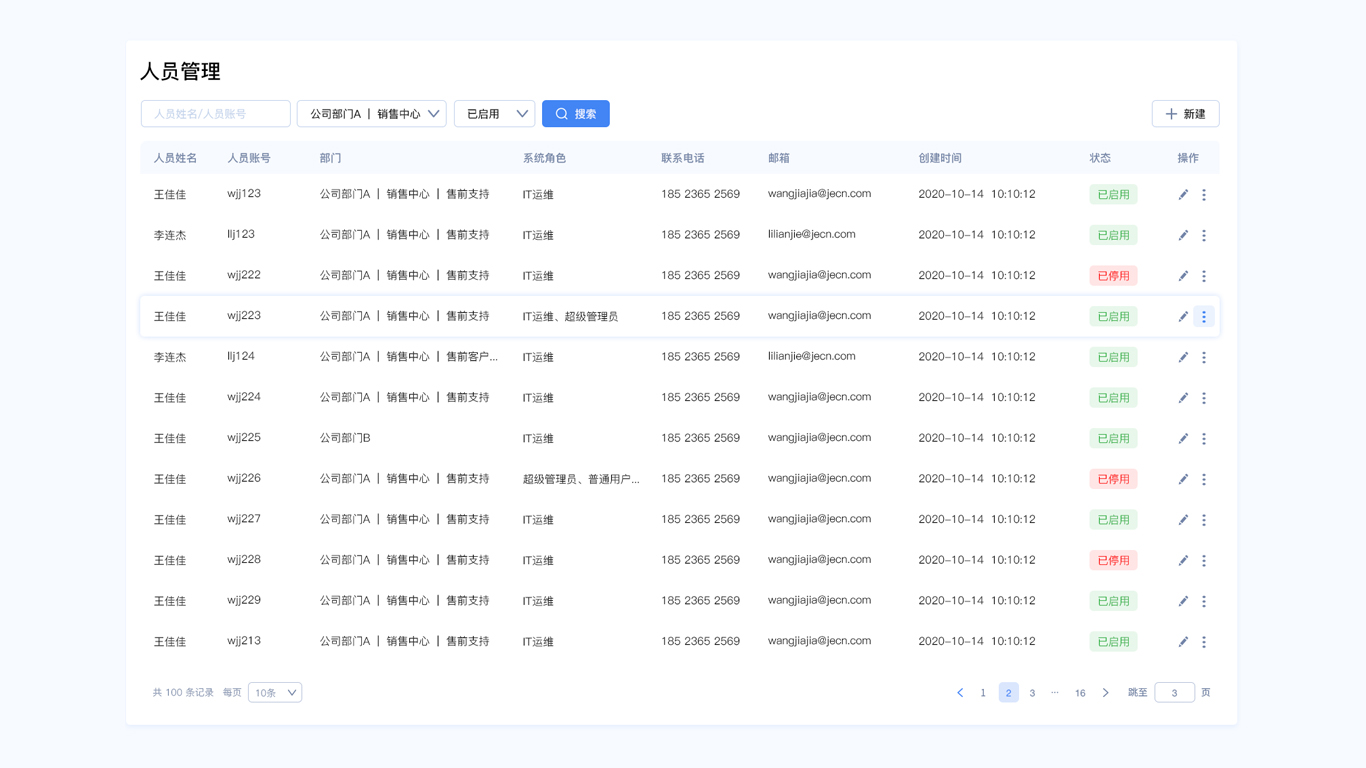
Task: Click the 联系电话 column header
Action: pos(683,158)
